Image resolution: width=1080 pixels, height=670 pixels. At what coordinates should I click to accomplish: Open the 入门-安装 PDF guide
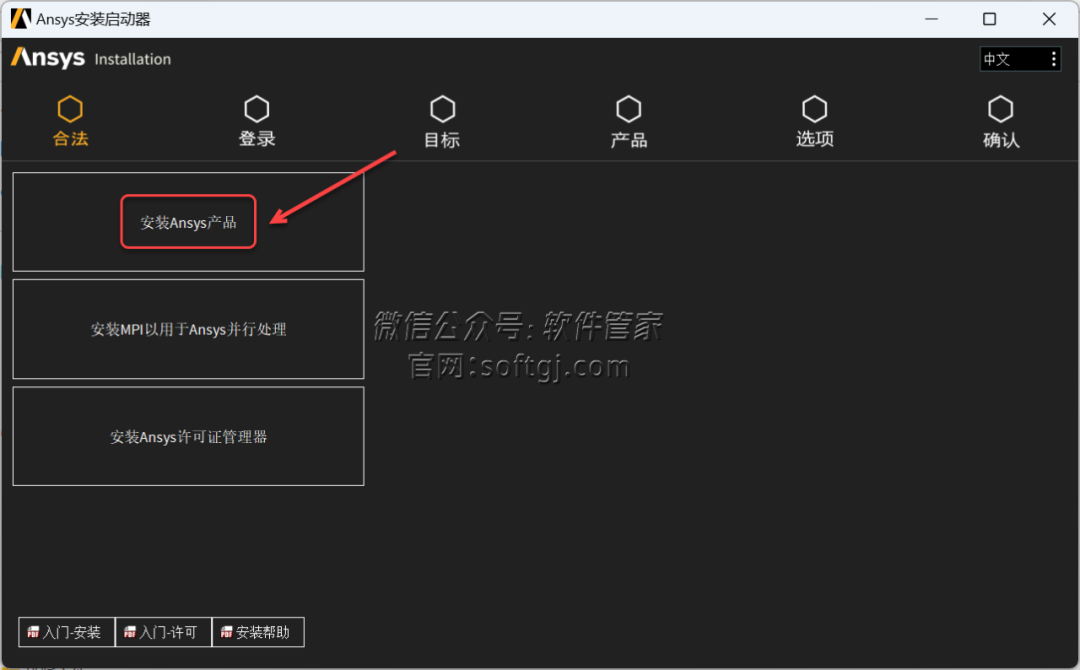click(66, 632)
